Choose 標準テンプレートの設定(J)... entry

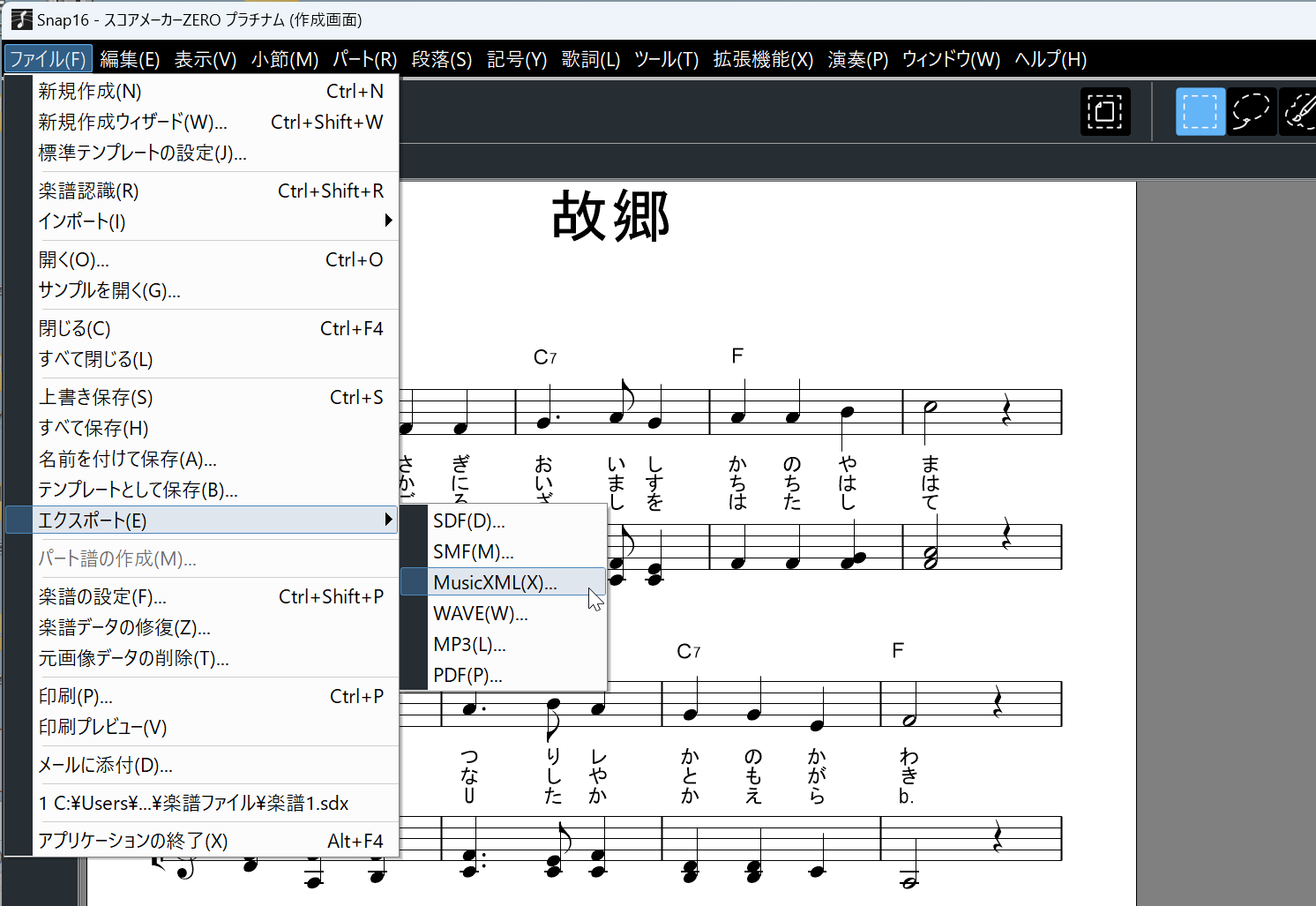click(215, 153)
